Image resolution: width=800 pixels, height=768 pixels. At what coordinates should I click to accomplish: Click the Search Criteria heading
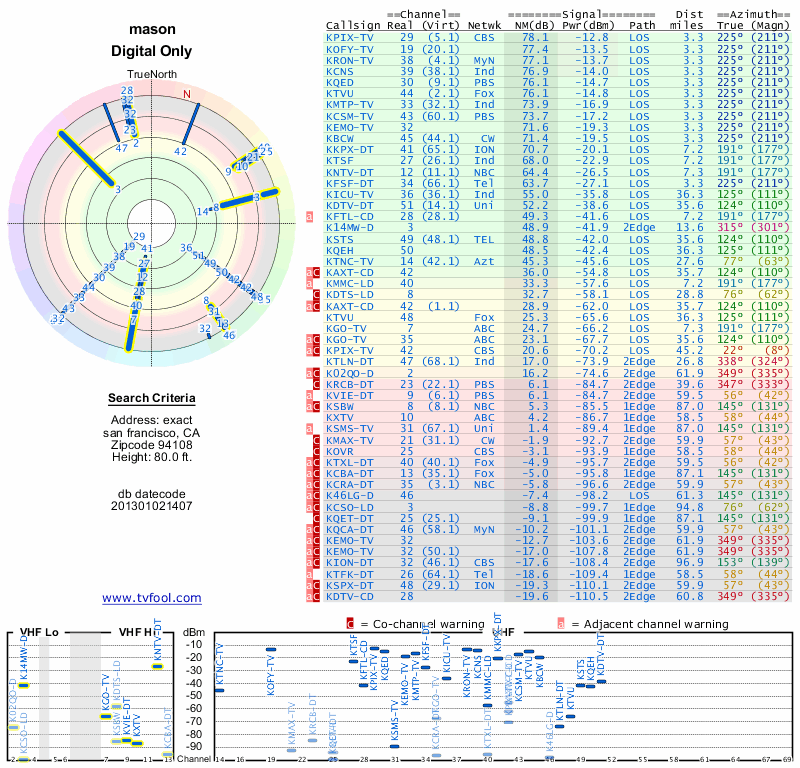(152, 398)
